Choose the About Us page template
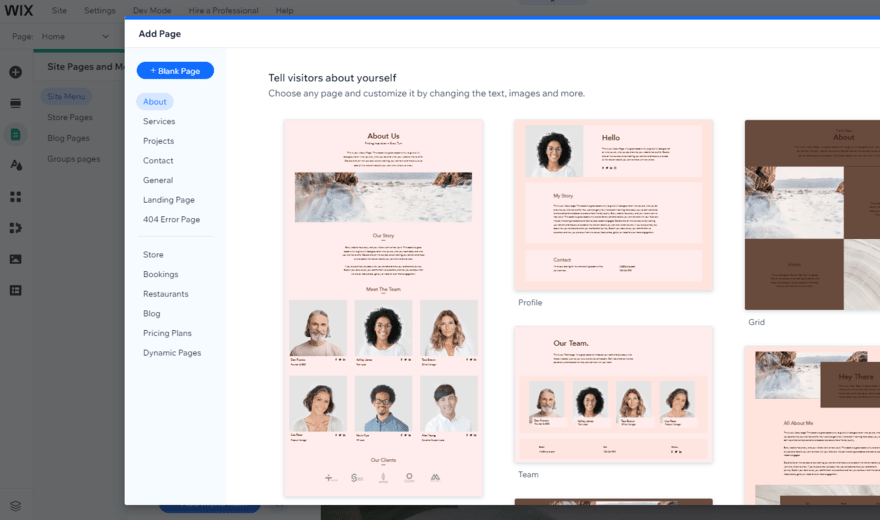This screenshot has height=520, width=880. click(x=383, y=308)
